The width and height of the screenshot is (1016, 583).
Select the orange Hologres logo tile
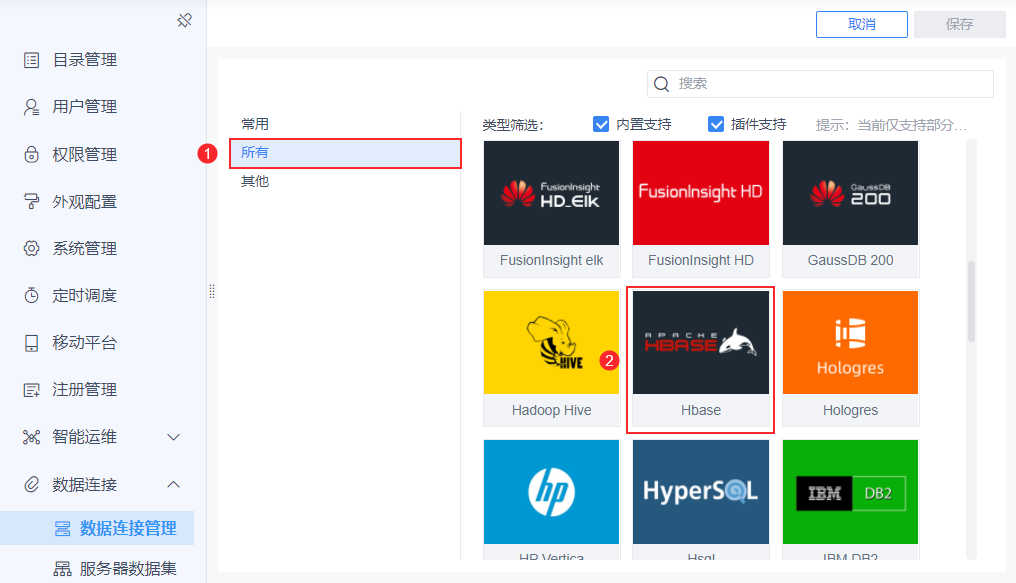tap(850, 342)
